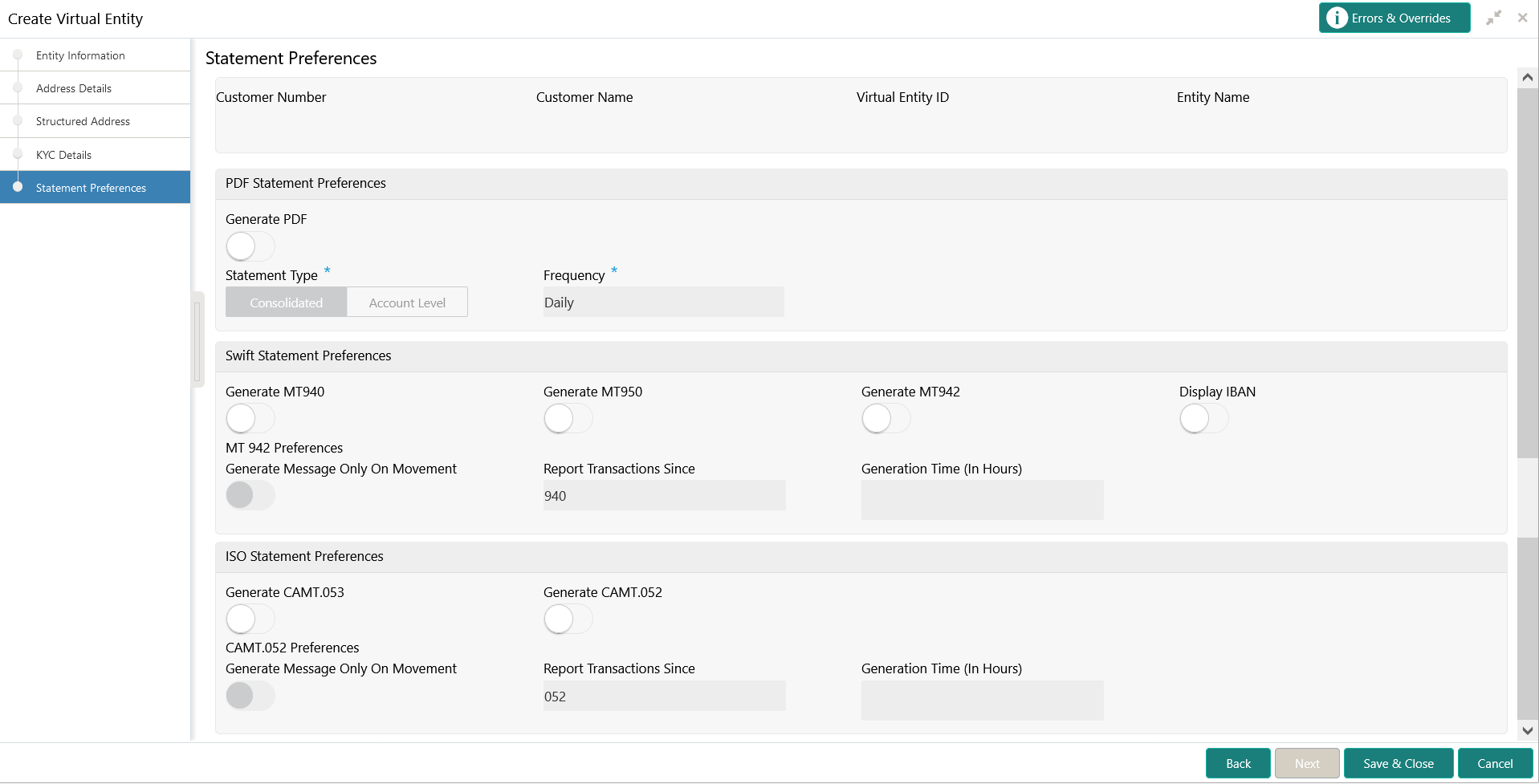Open MT 942 Report Transactions Since dropdown
Image resolution: width=1539 pixels, height=784 pixels.
[664, 496]
